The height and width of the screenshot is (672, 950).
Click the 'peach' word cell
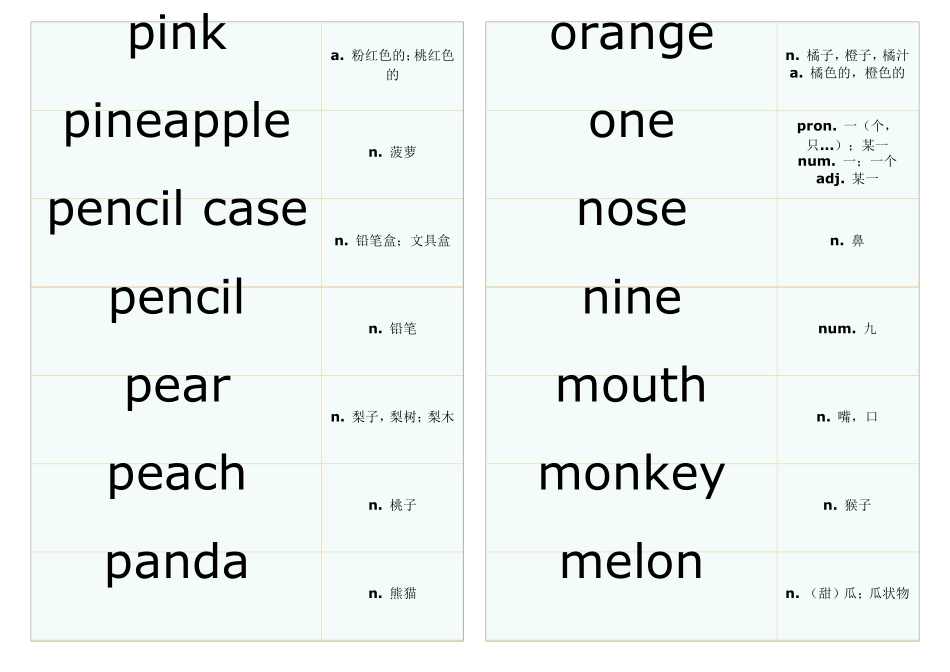click(x=177, y=475)
